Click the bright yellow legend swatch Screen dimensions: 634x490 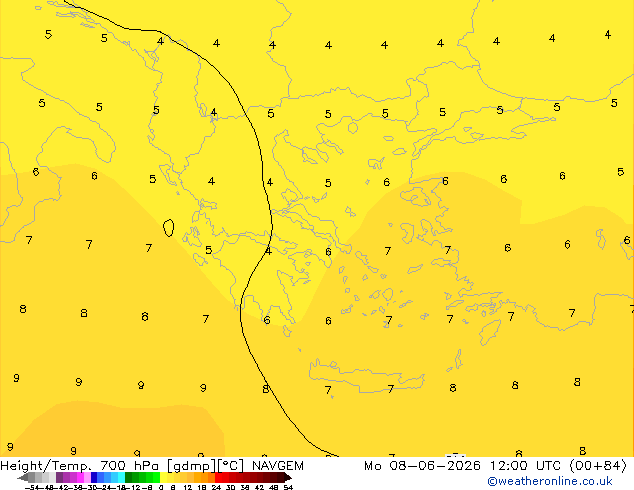click(x=163, y=477)
